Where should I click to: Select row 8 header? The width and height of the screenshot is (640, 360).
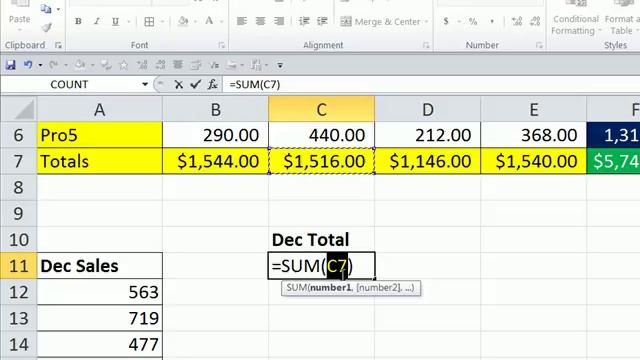pos(18,187)
